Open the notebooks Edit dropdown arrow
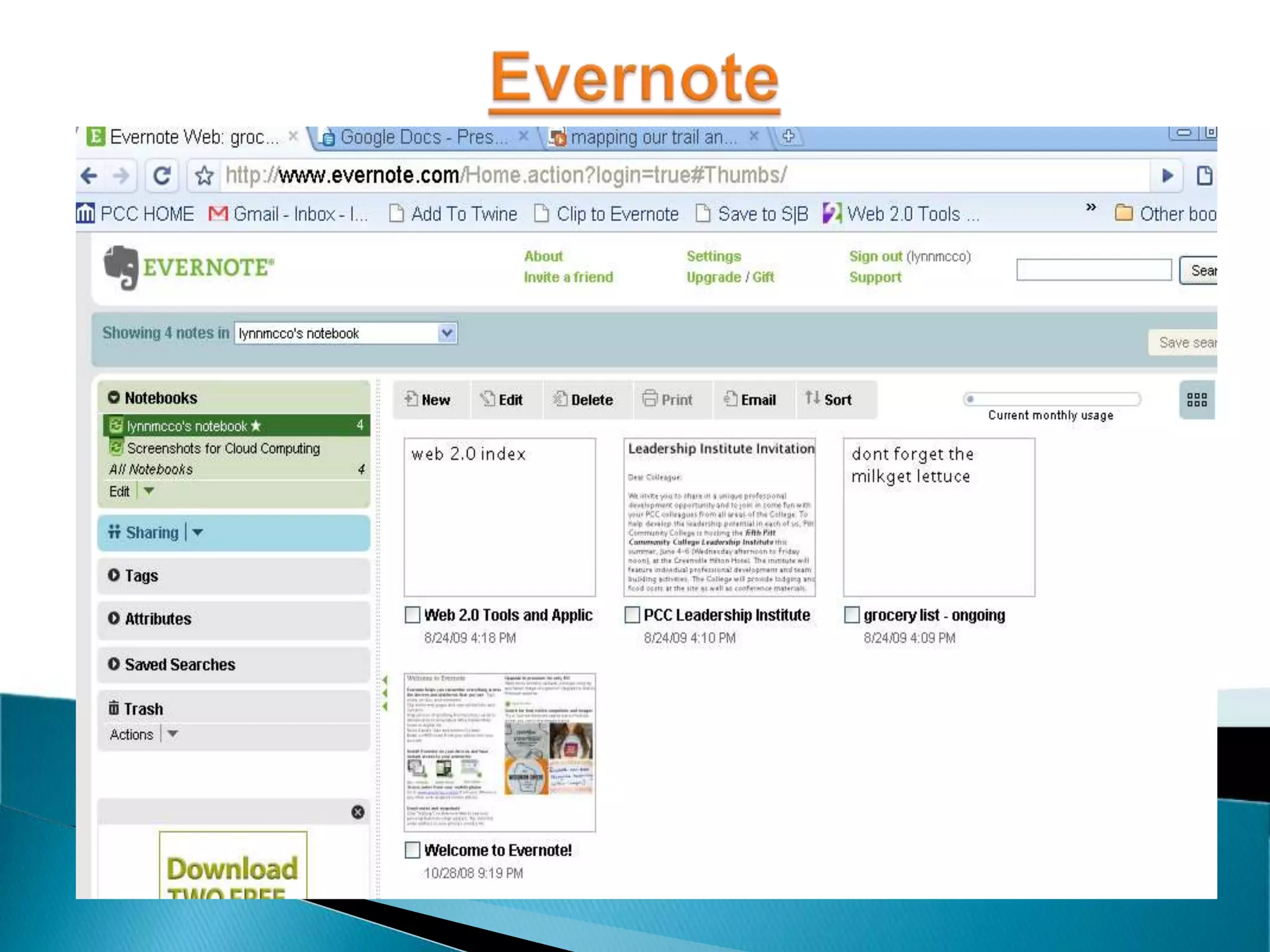The width and height of the screenshot is (1270, 952). [x=149, y=491]
